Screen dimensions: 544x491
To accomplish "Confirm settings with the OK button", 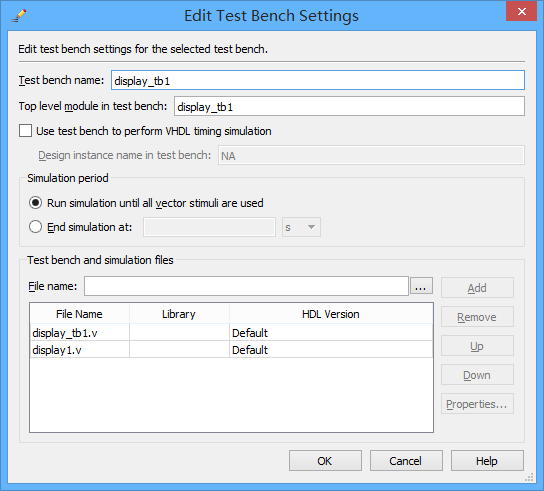I will [x=325, y=461].
